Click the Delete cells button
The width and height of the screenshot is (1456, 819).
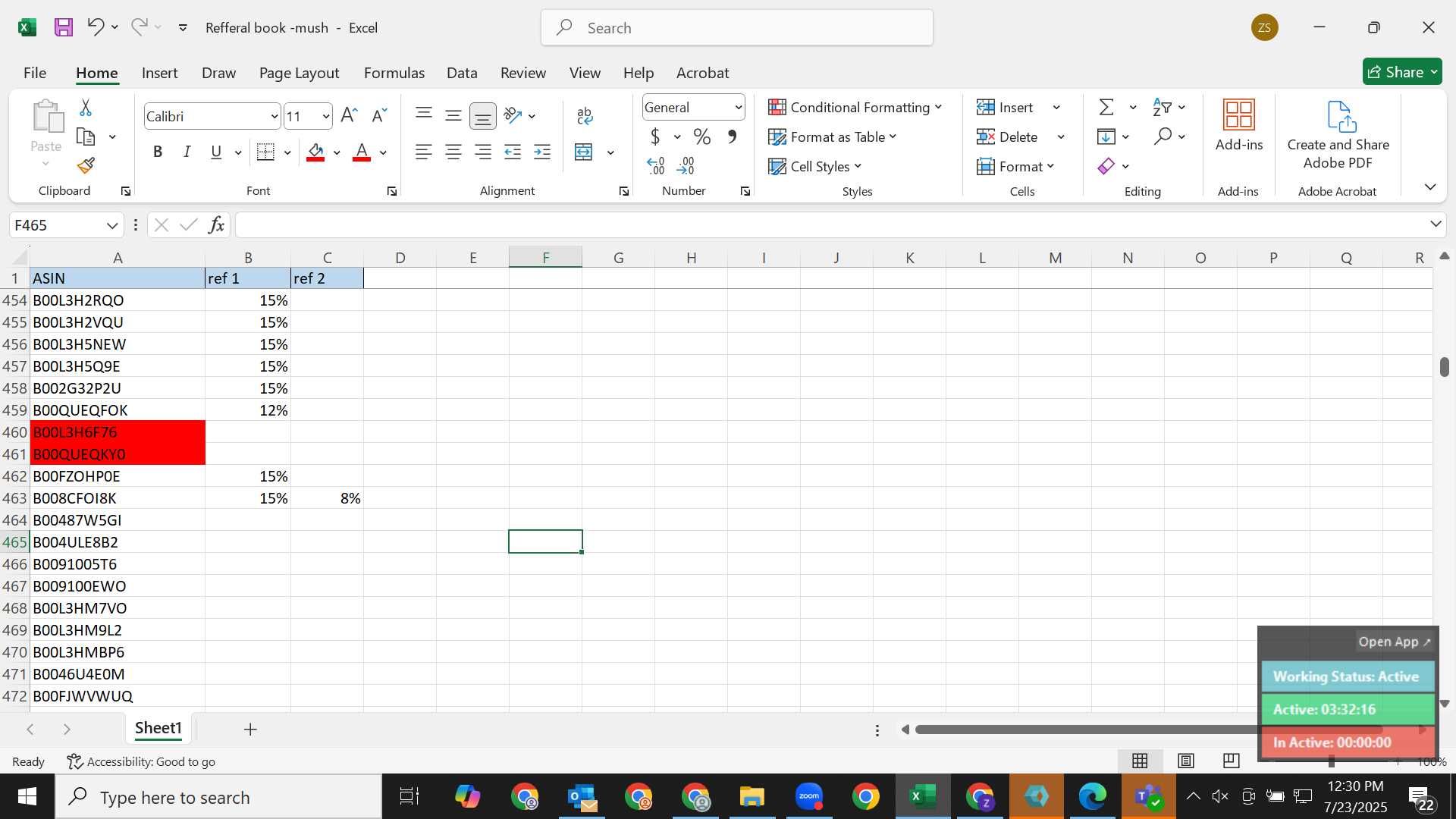coord(1008,137)
